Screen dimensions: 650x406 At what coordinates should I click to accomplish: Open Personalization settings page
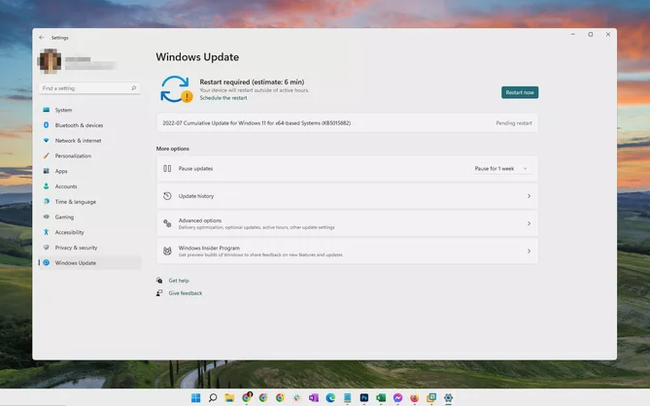pyautogui.click(x=72, y=156)
